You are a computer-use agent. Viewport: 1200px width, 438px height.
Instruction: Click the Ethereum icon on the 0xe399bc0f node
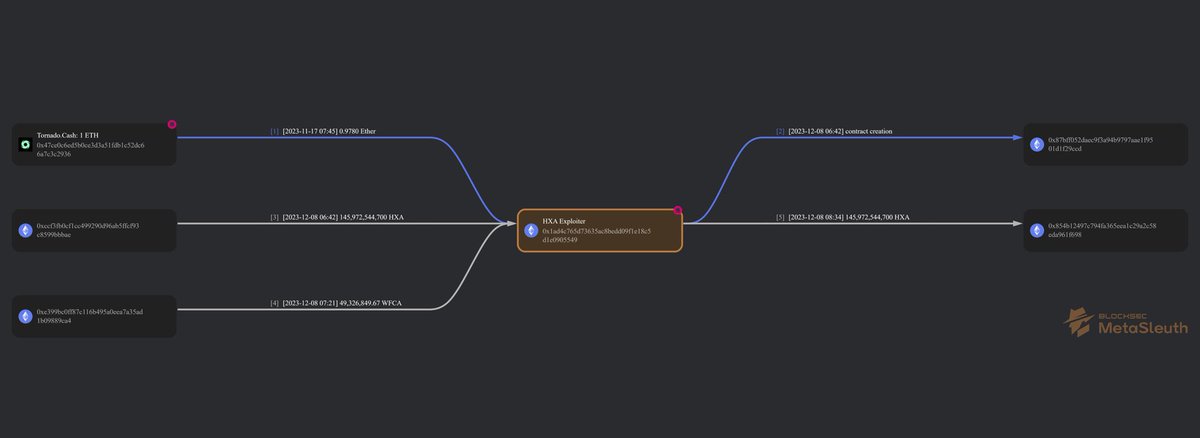25,316
